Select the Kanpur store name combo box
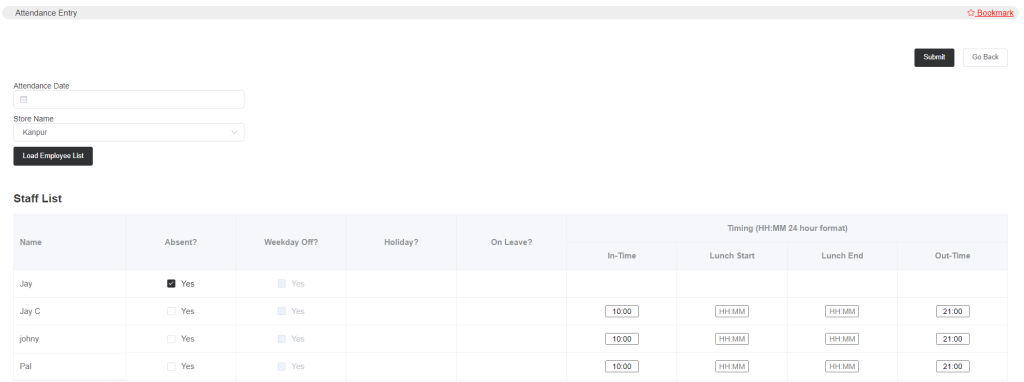This screenshot has height=382, width=1024. coord(129,133)
